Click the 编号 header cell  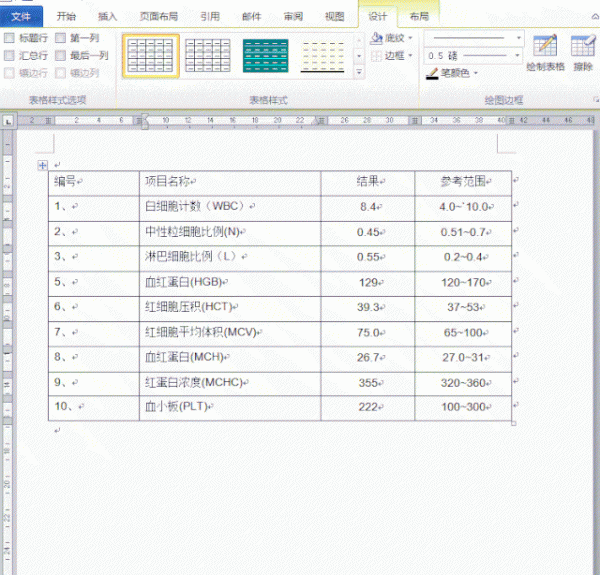click(x=94, y=183)
